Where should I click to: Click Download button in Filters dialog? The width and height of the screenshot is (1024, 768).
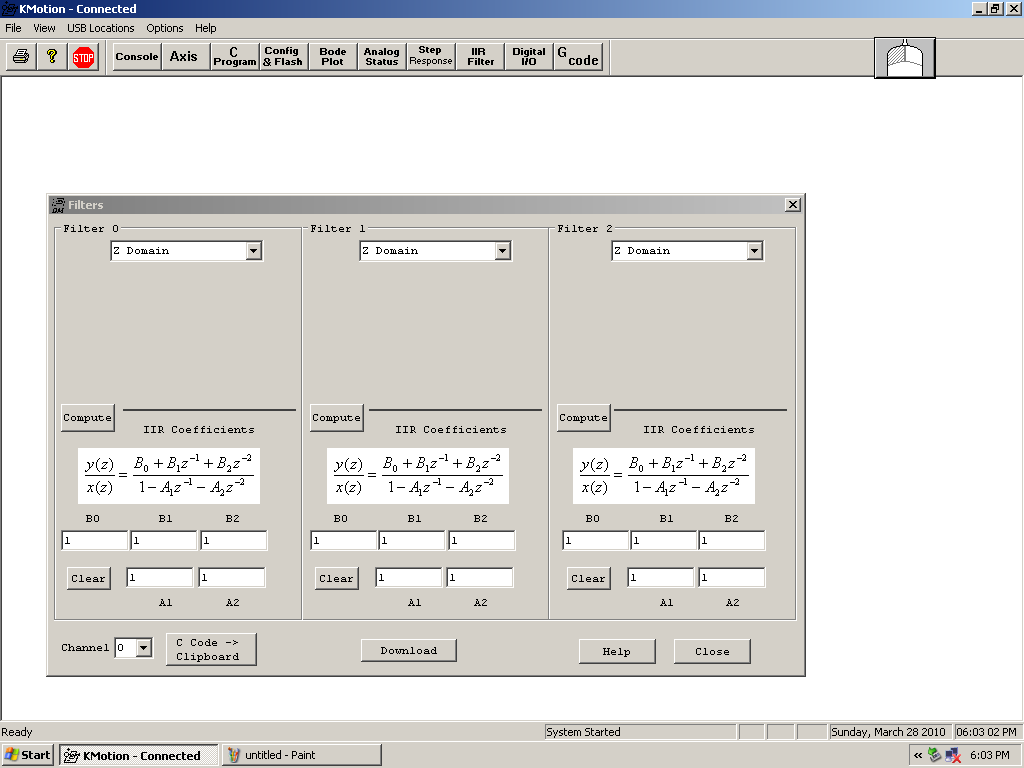[408, 651]
